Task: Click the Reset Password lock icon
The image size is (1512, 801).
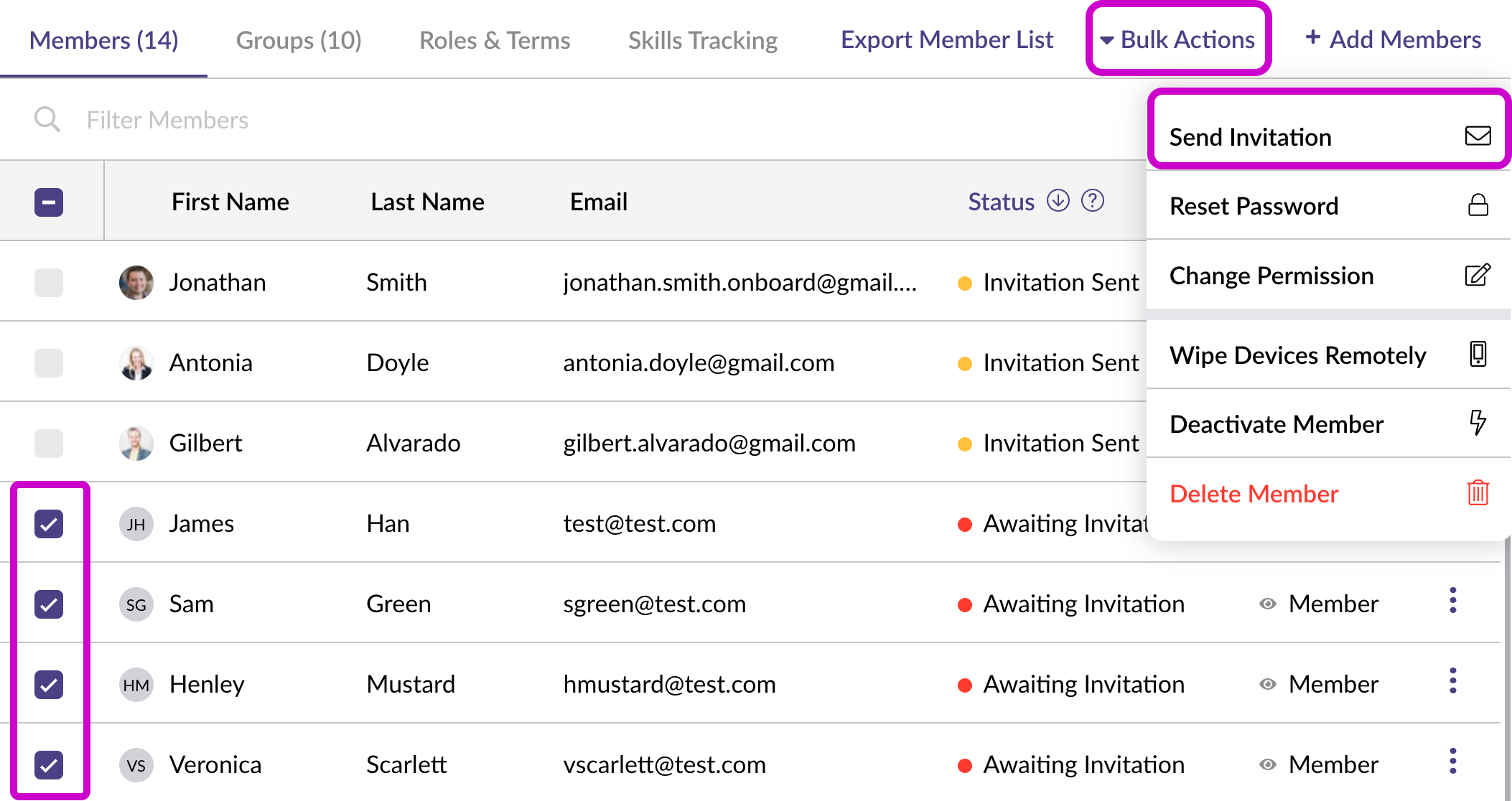Action: point(1478,206)
